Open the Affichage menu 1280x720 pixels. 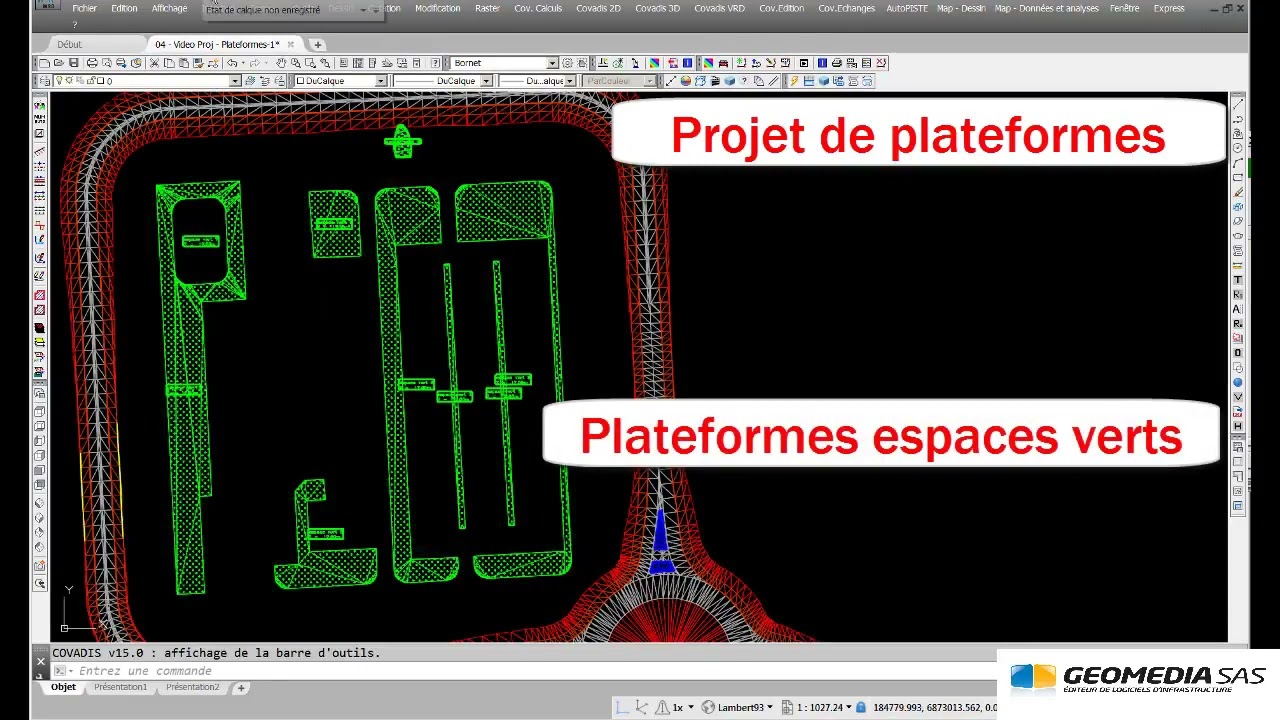pos(169,8)
